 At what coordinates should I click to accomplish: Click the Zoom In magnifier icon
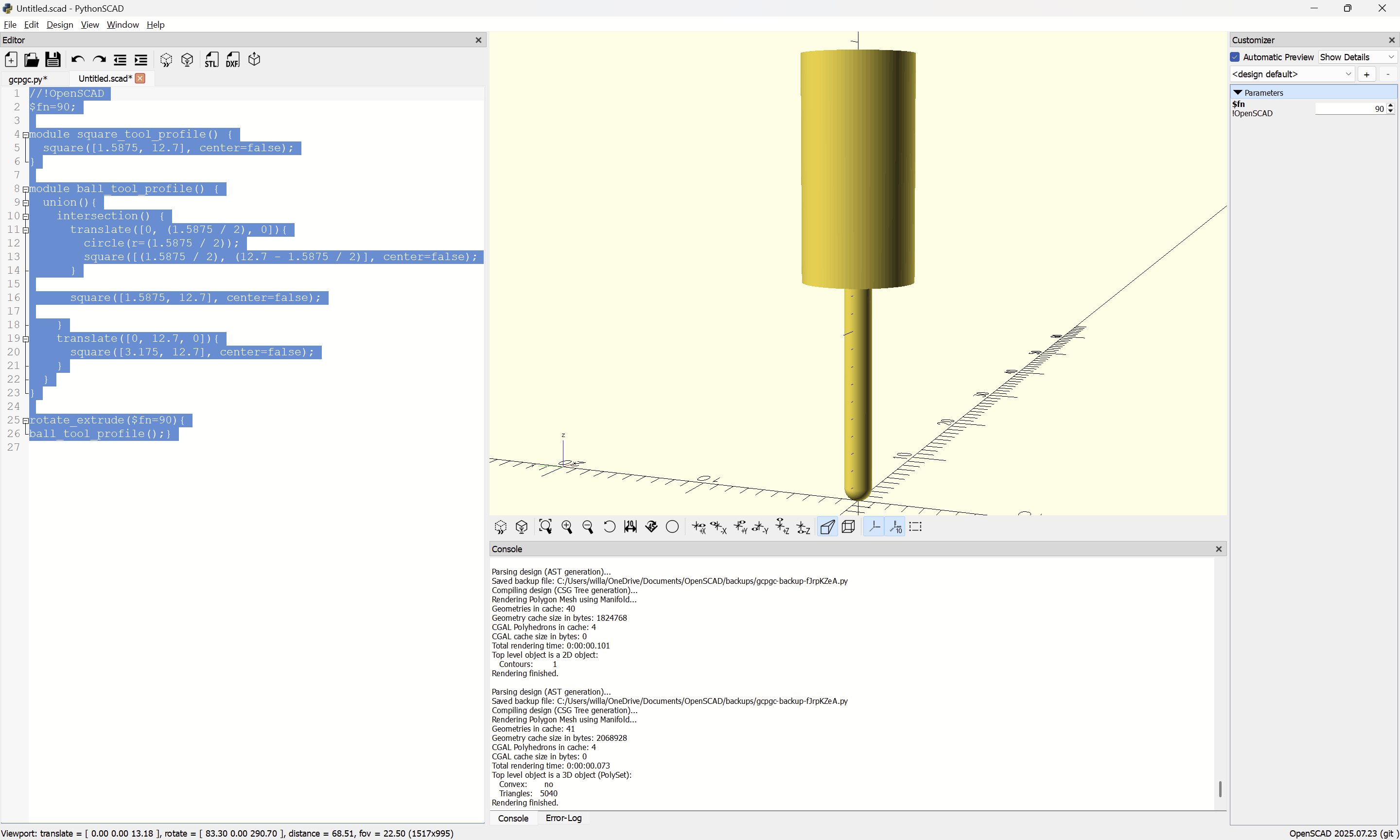(x=566, y=527)
